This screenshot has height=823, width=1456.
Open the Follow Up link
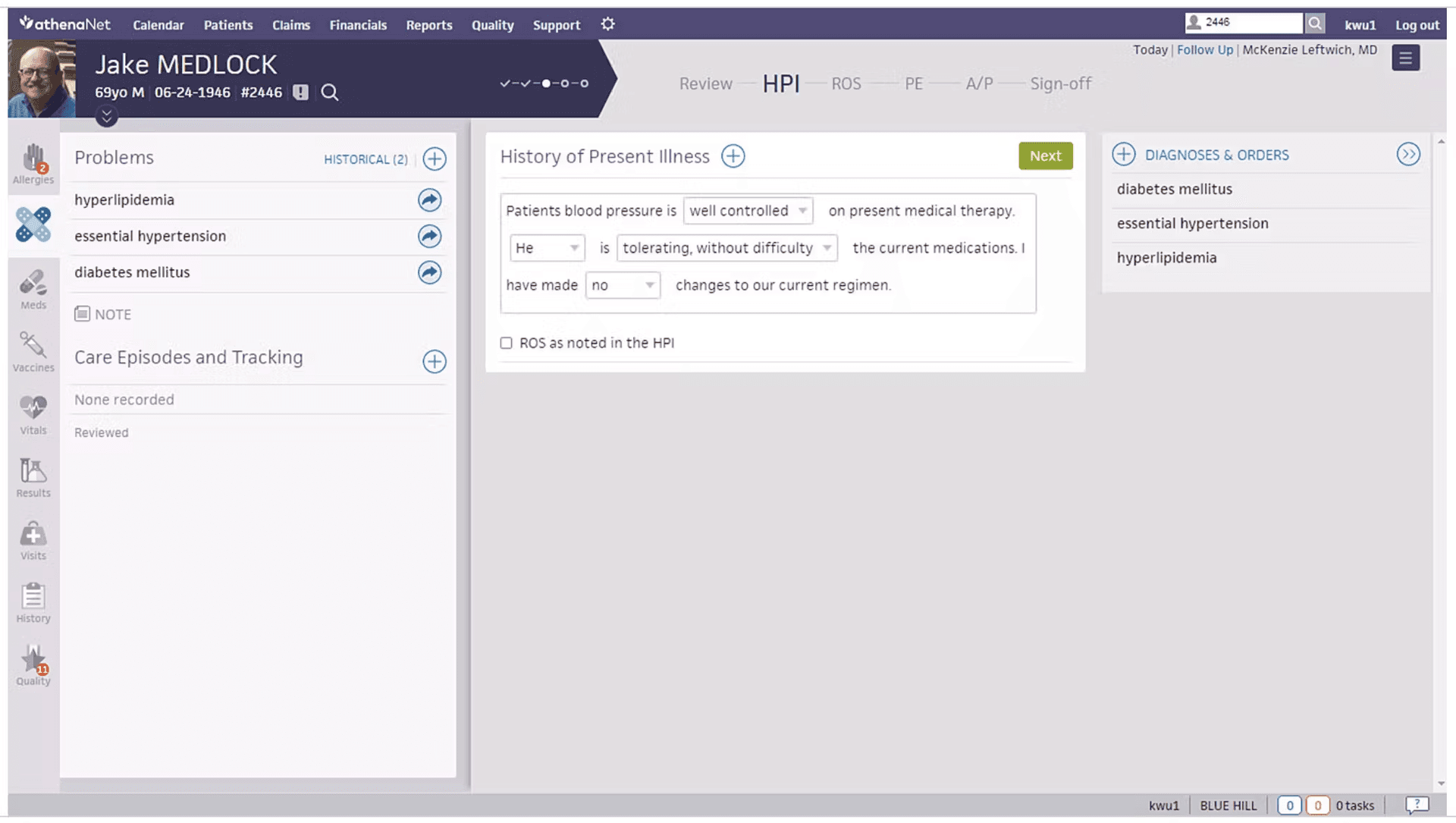(x=1204, y=50)
